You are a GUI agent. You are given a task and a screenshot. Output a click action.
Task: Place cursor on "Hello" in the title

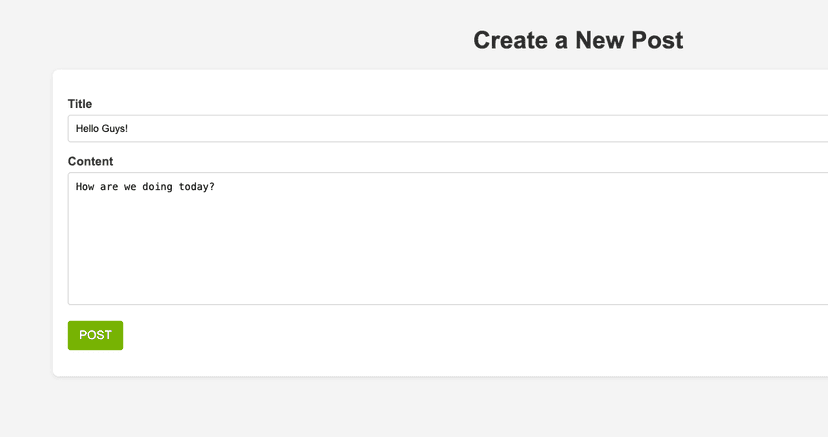tap(88, 129)
